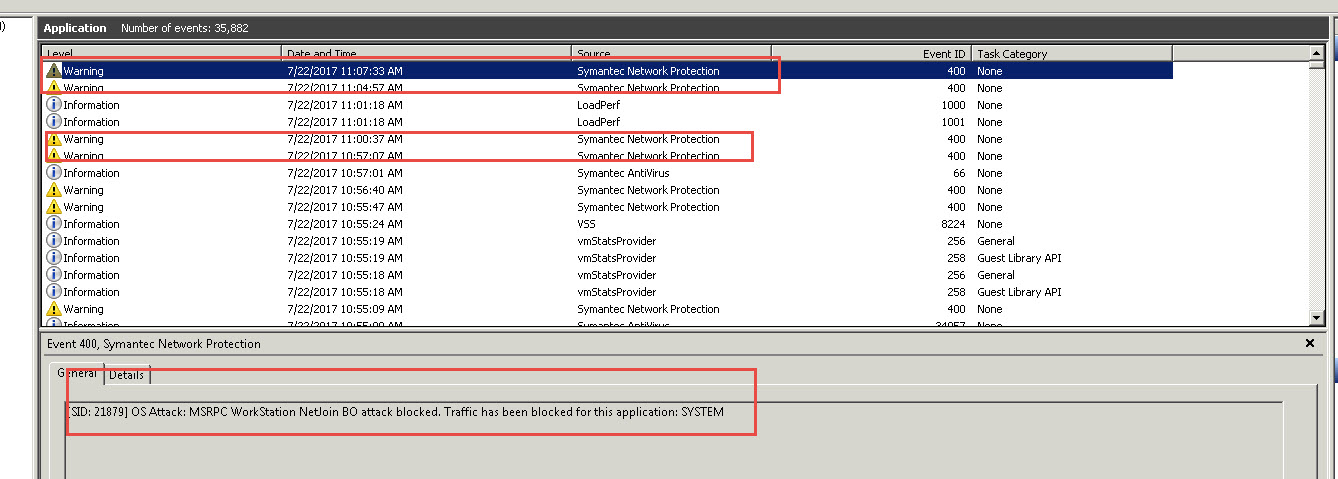Image resolution: width=1338 pixels, height=479 pixels.
Task: Sort events by Date and Time header
Action: (x=427, y=53)
